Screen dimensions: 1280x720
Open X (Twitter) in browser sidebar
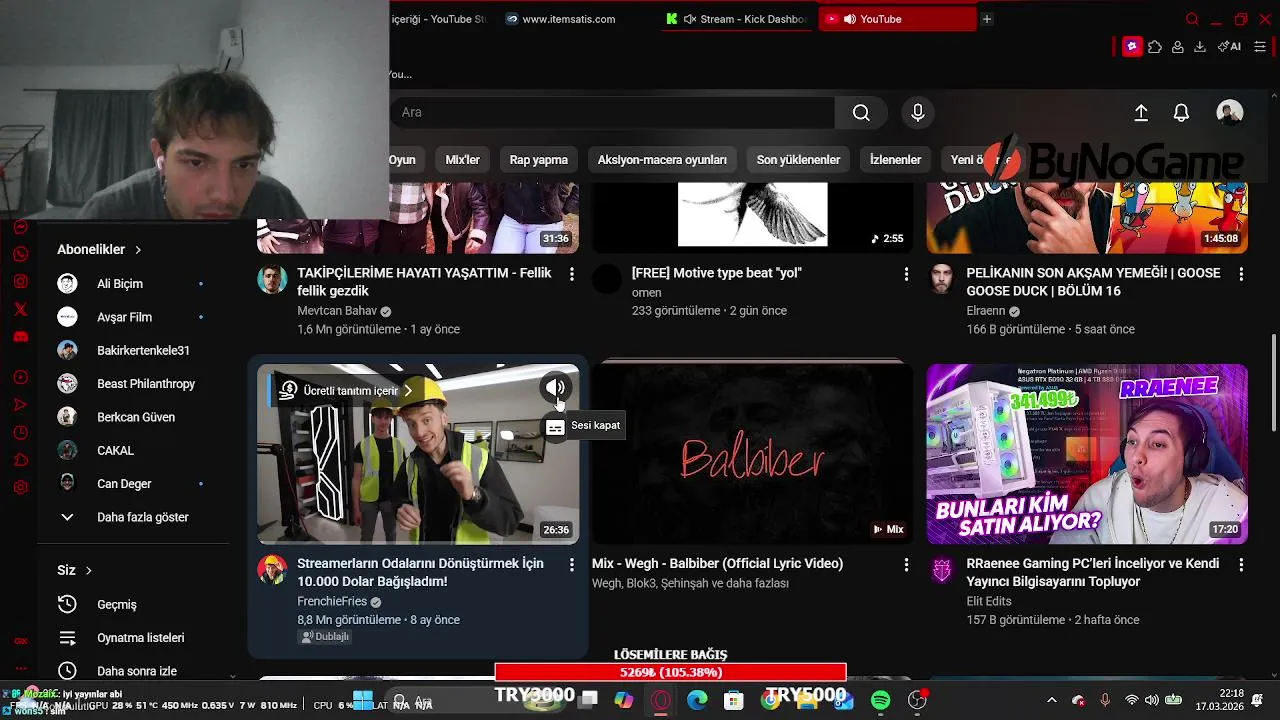[x=21, y=309]
